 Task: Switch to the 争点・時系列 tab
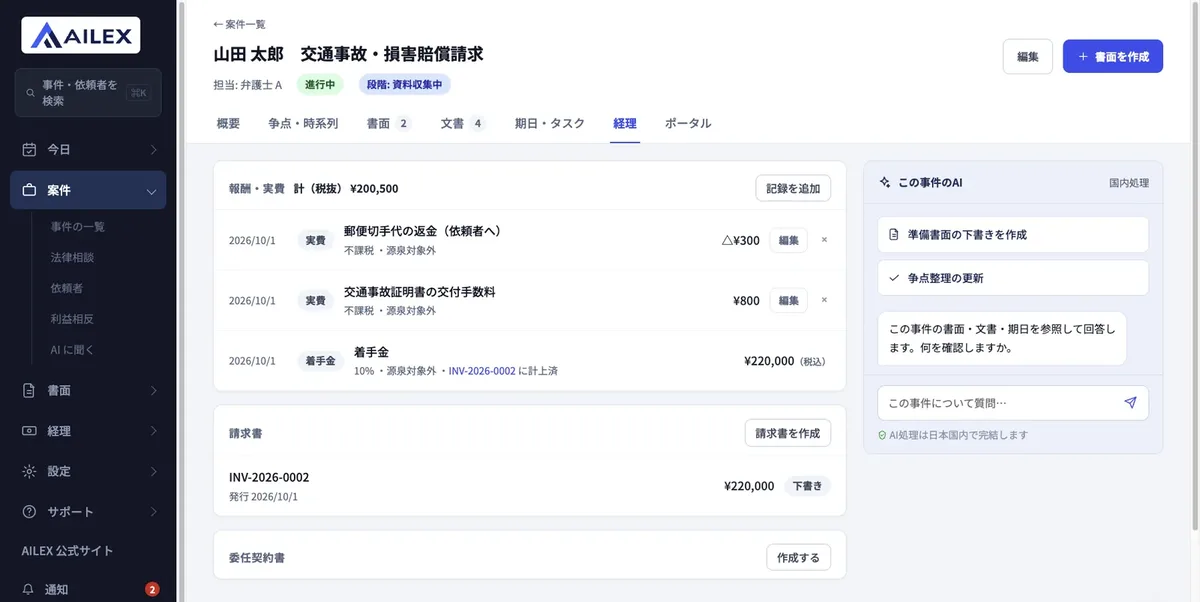[303, 124]
